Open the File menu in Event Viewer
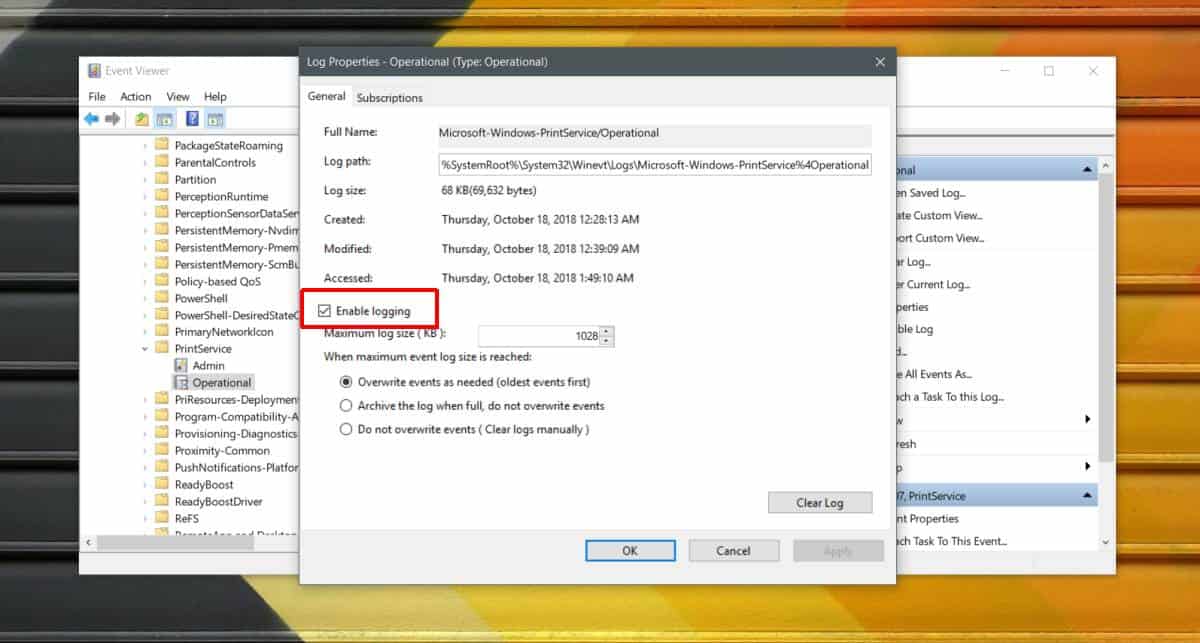This screenshot has height=643, width=1200. [x=97, y=97]
